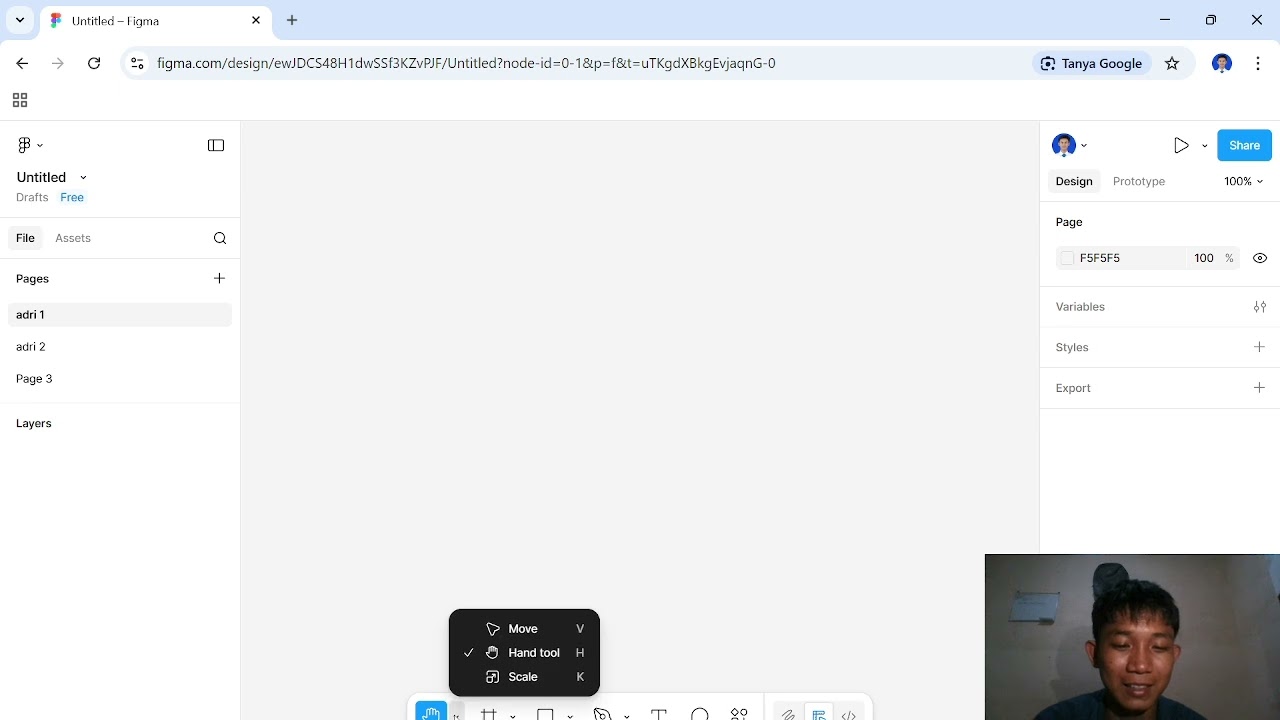
Task: Choose Scale from the tool menu
Action: pyautogui.click(x=524, y=677)
